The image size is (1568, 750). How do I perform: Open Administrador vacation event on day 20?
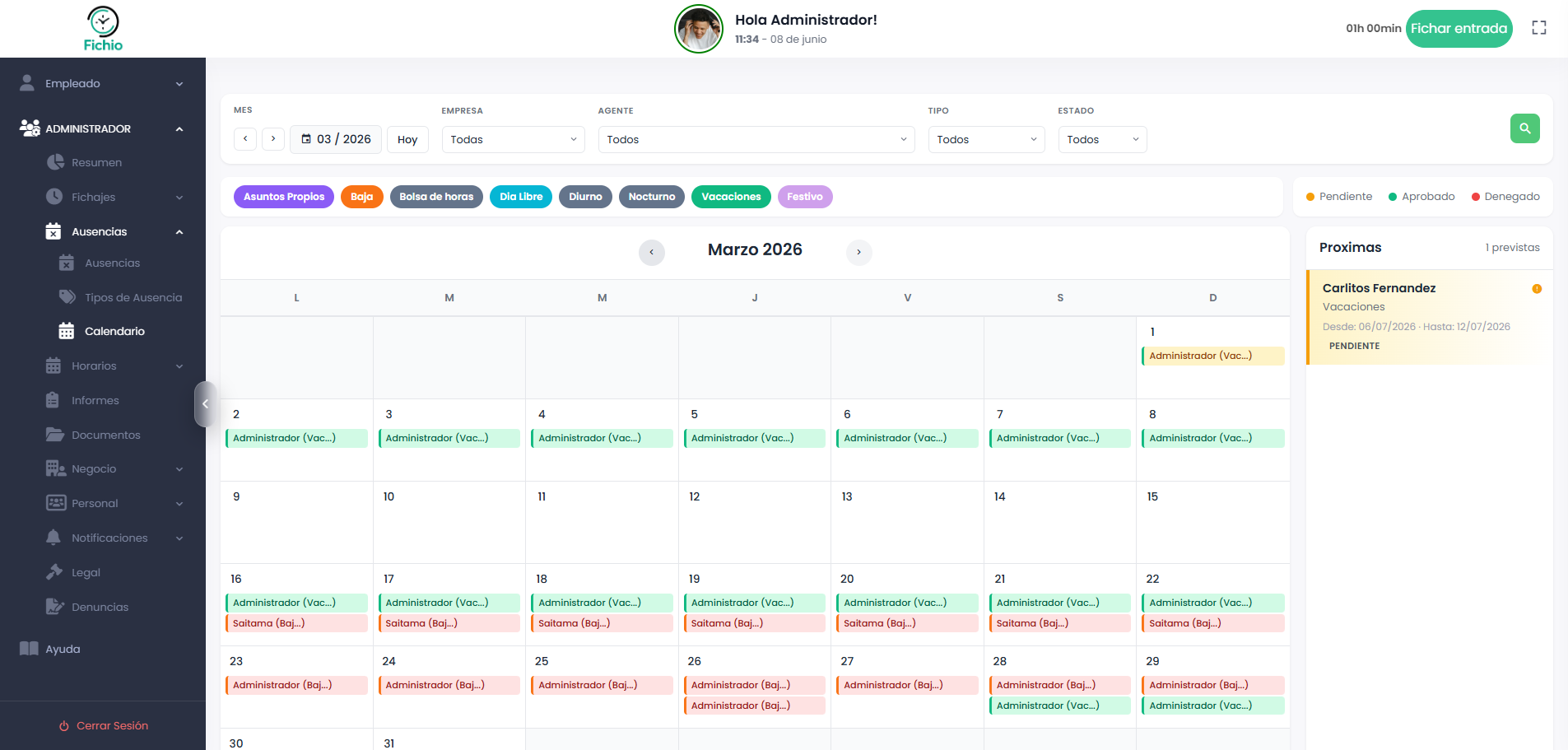point(907,603)
